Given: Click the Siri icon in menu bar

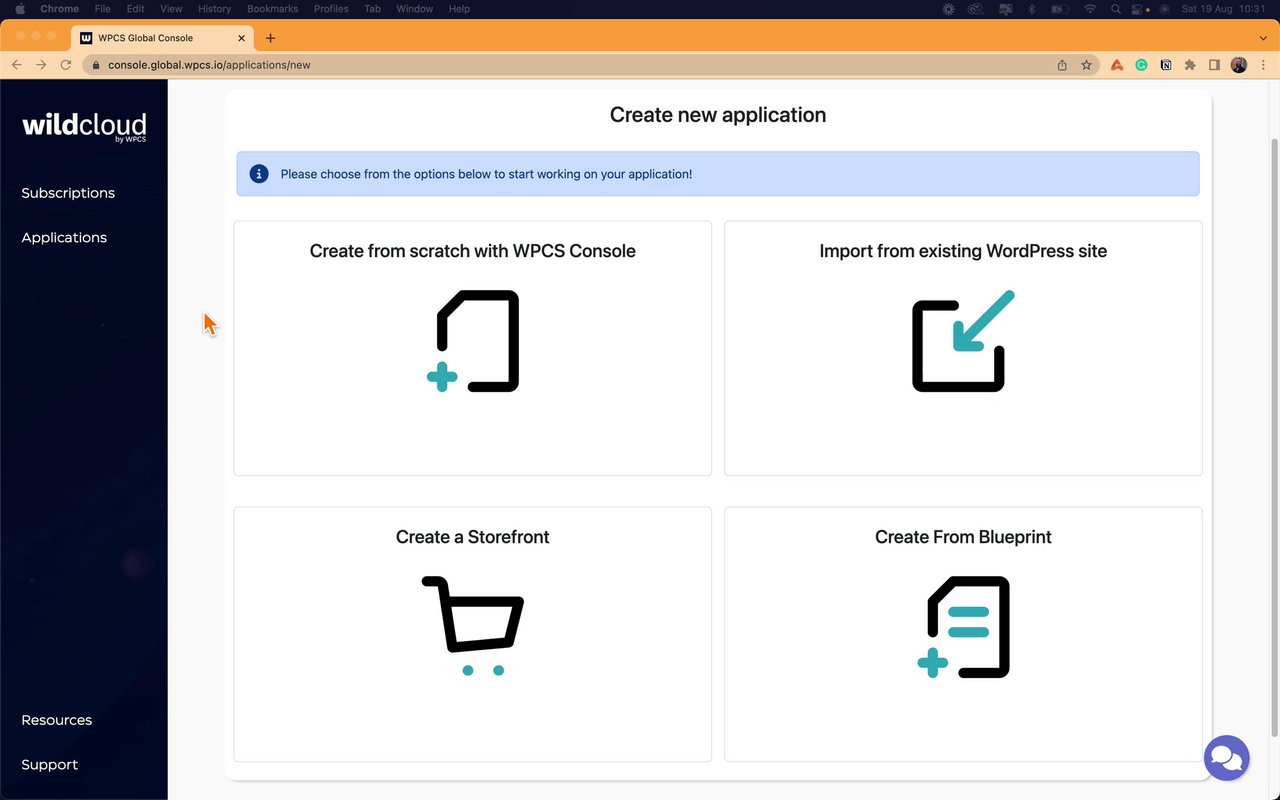Looking at the screenshot, I should pyautogui.click(x=1164, y=9).
